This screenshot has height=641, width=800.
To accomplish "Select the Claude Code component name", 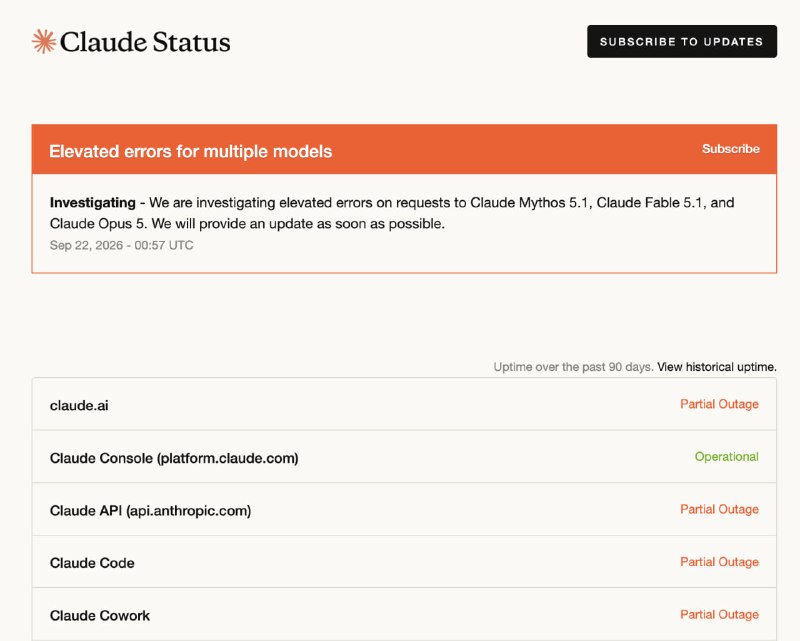I will [x=92, y=563].
